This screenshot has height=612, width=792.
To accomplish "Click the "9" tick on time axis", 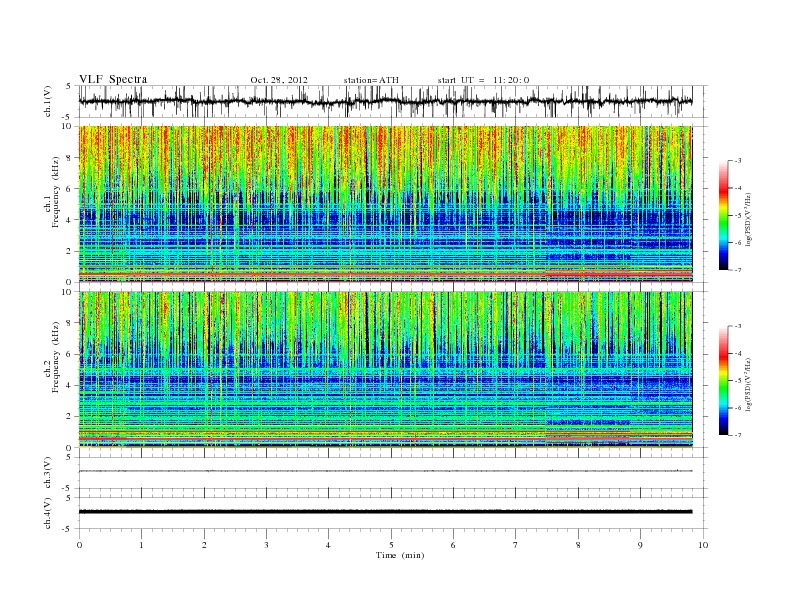I will 640,545.
